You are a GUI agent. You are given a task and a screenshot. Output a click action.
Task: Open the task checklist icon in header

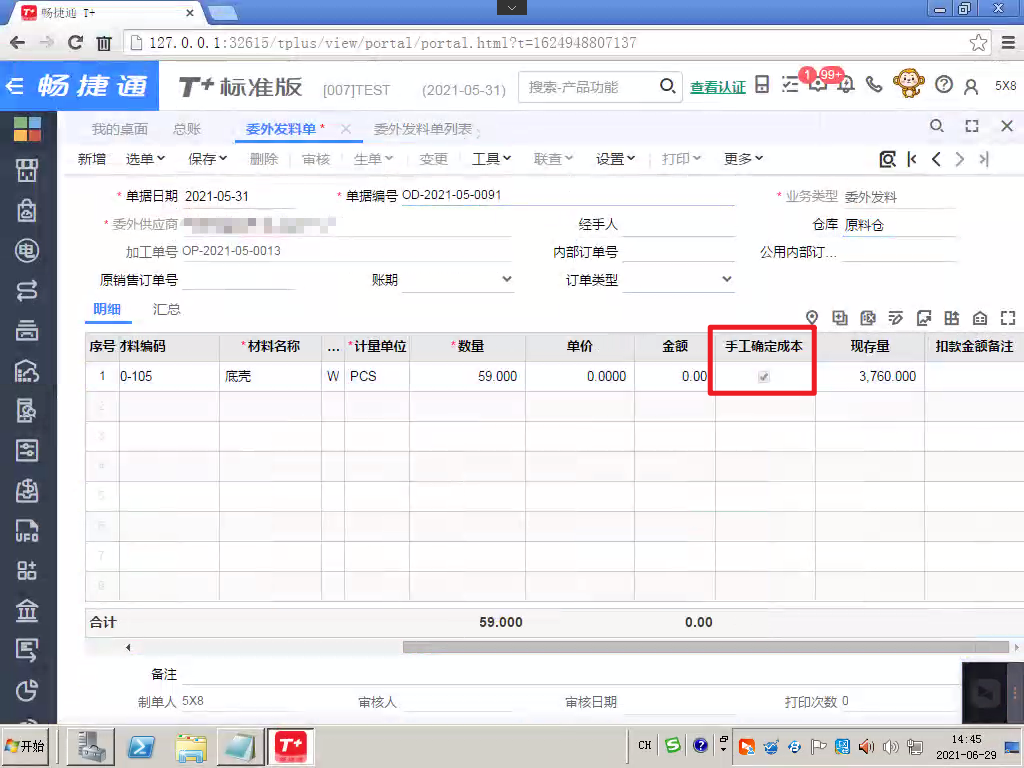790,85
